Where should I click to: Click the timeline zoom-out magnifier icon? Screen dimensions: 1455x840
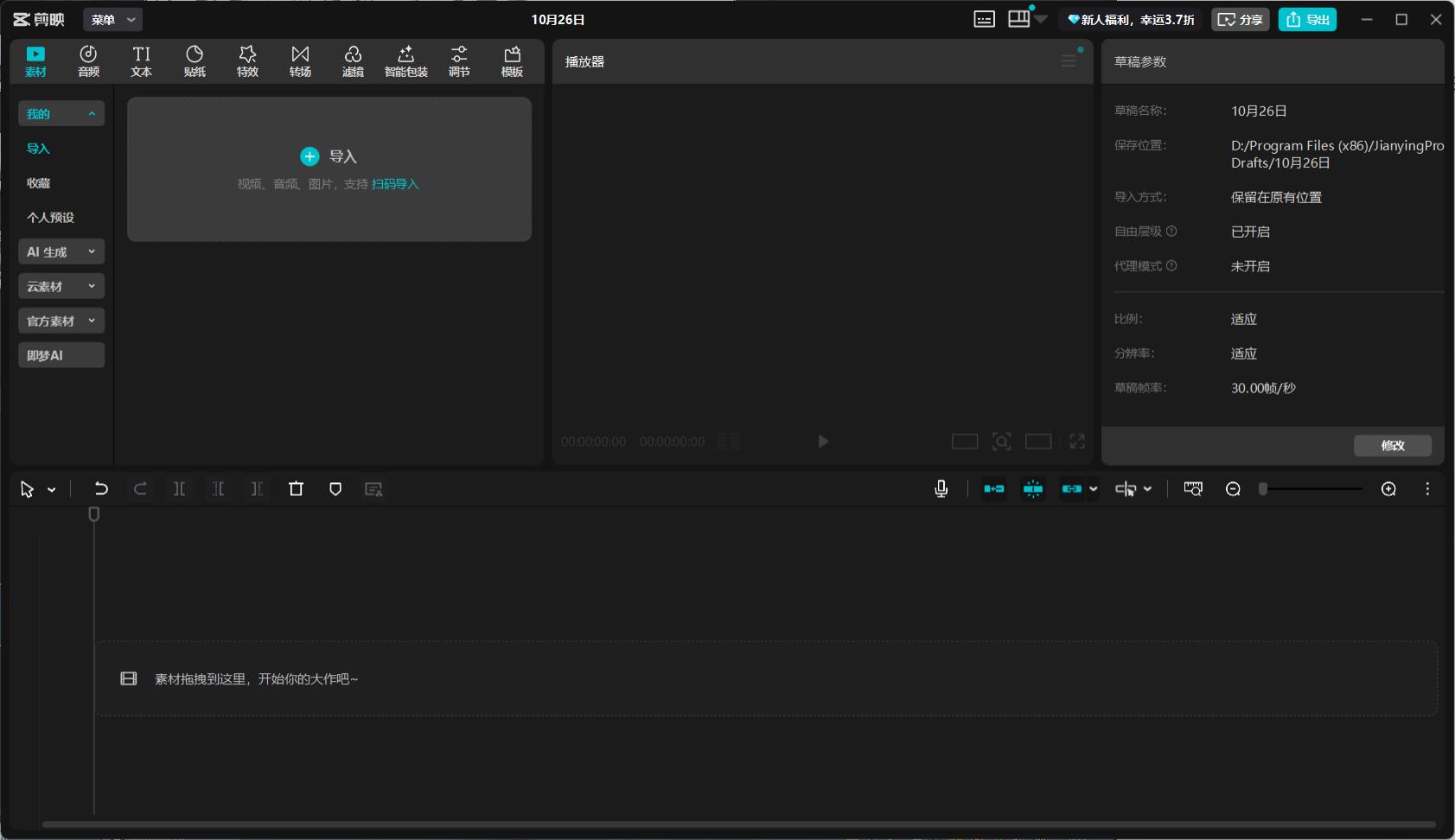tap(1233, 489)
